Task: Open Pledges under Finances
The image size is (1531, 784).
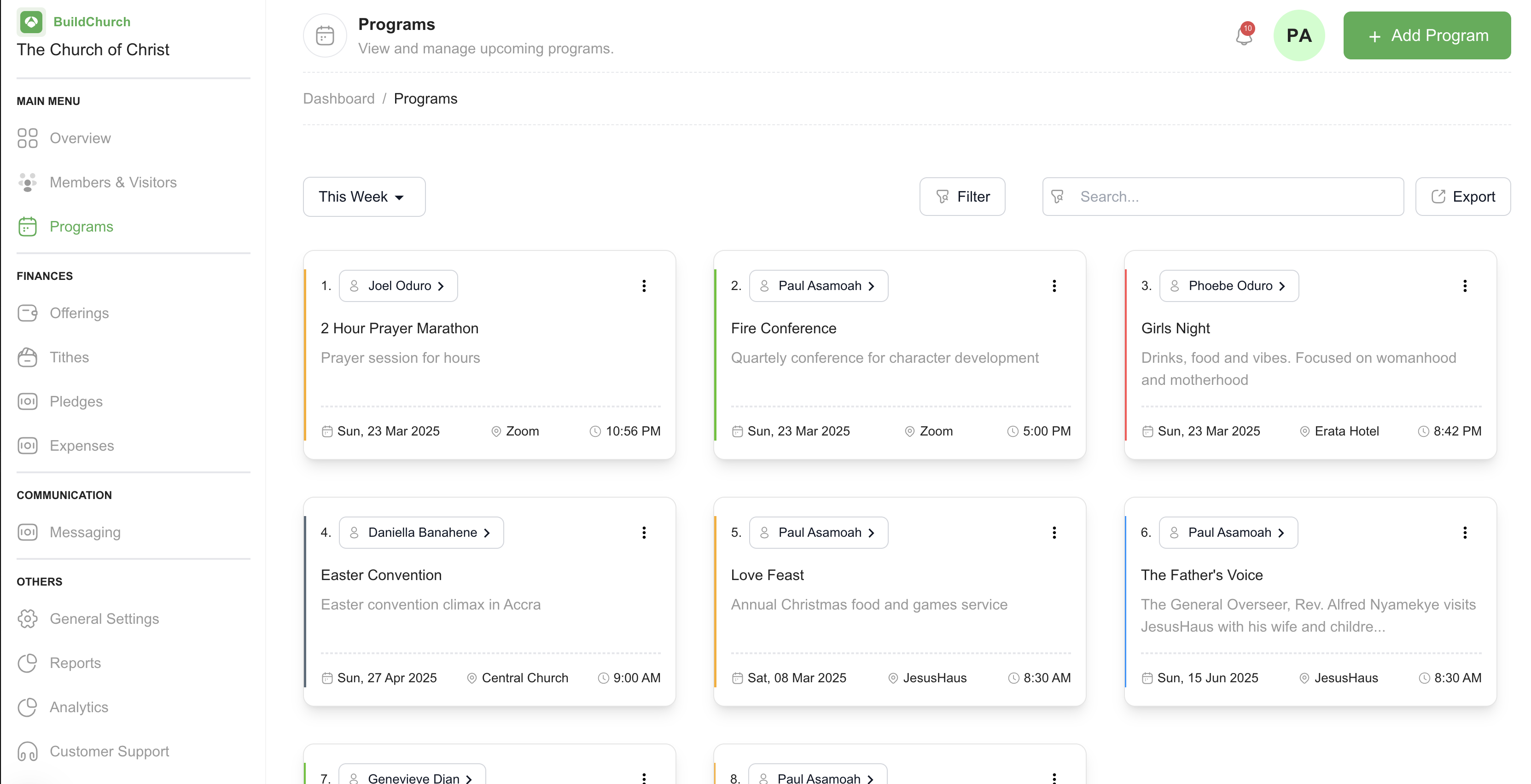Action: click(76, 401)
